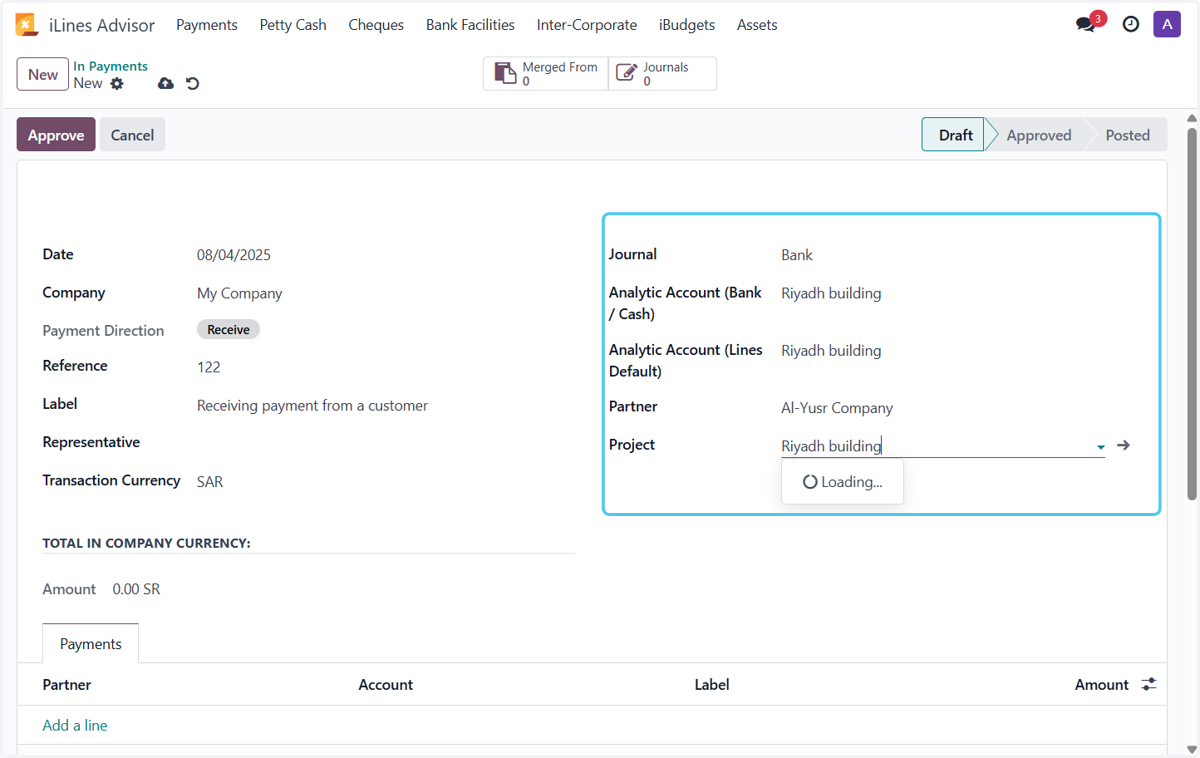This screenshot has width=1200, height=758.
Task: Click the gear actions icon beside New
Action: [x=117, y=84]
